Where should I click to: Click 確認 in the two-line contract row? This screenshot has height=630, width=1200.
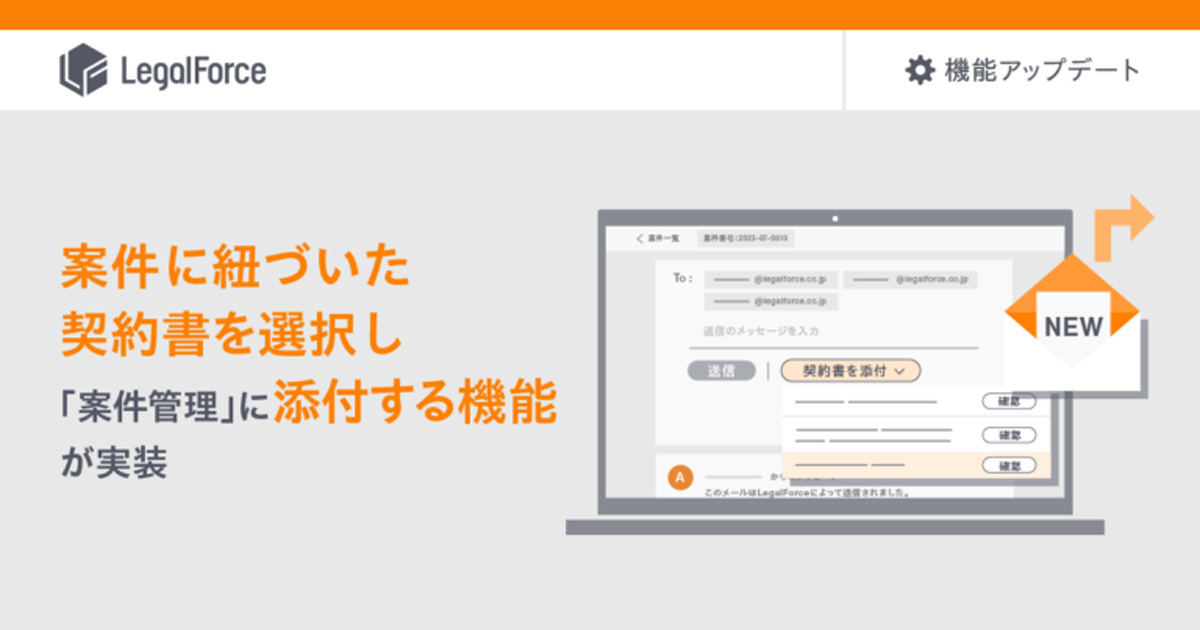pyautogui.click(x=1009, y=435)
